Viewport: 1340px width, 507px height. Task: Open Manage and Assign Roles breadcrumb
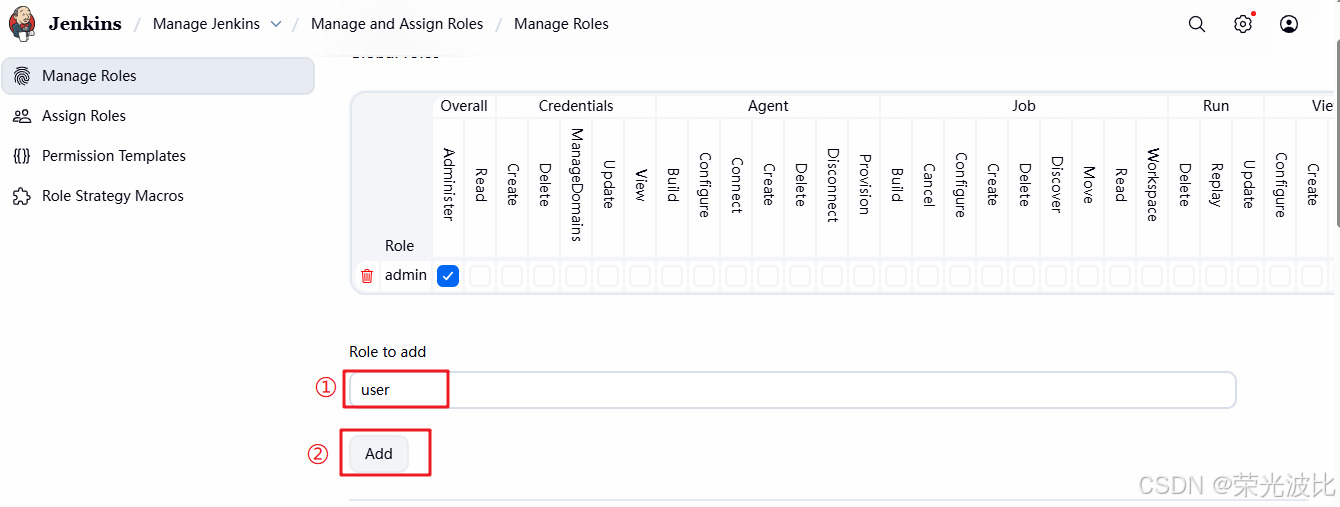tap(397, 24)
